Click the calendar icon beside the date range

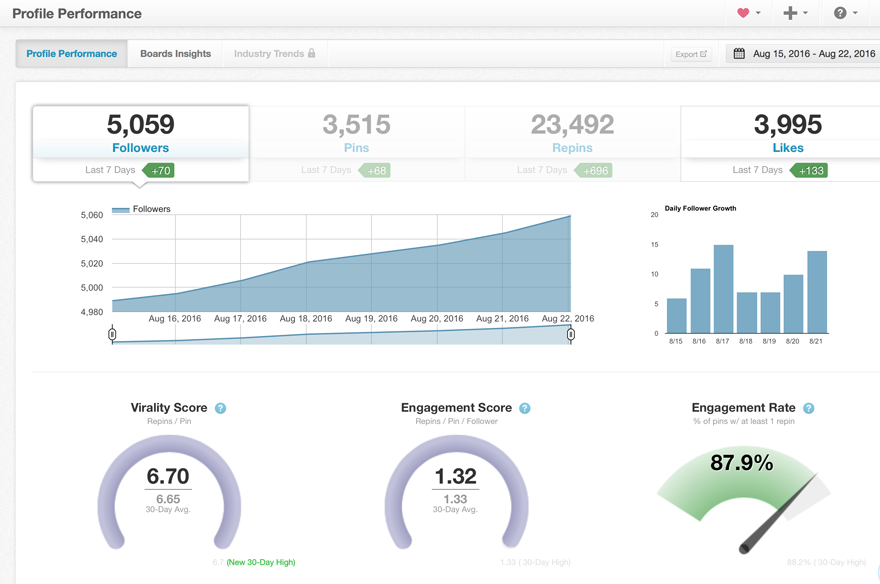pos(737,53)
